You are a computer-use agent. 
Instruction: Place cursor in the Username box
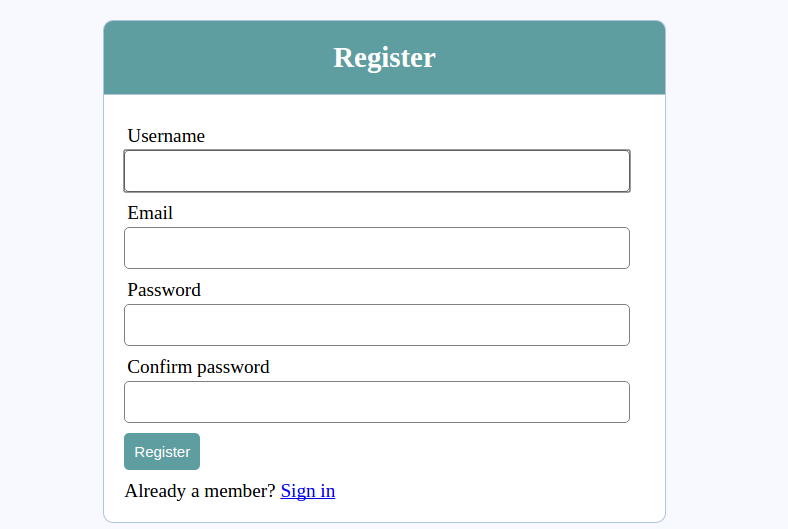tap(376, 171)
